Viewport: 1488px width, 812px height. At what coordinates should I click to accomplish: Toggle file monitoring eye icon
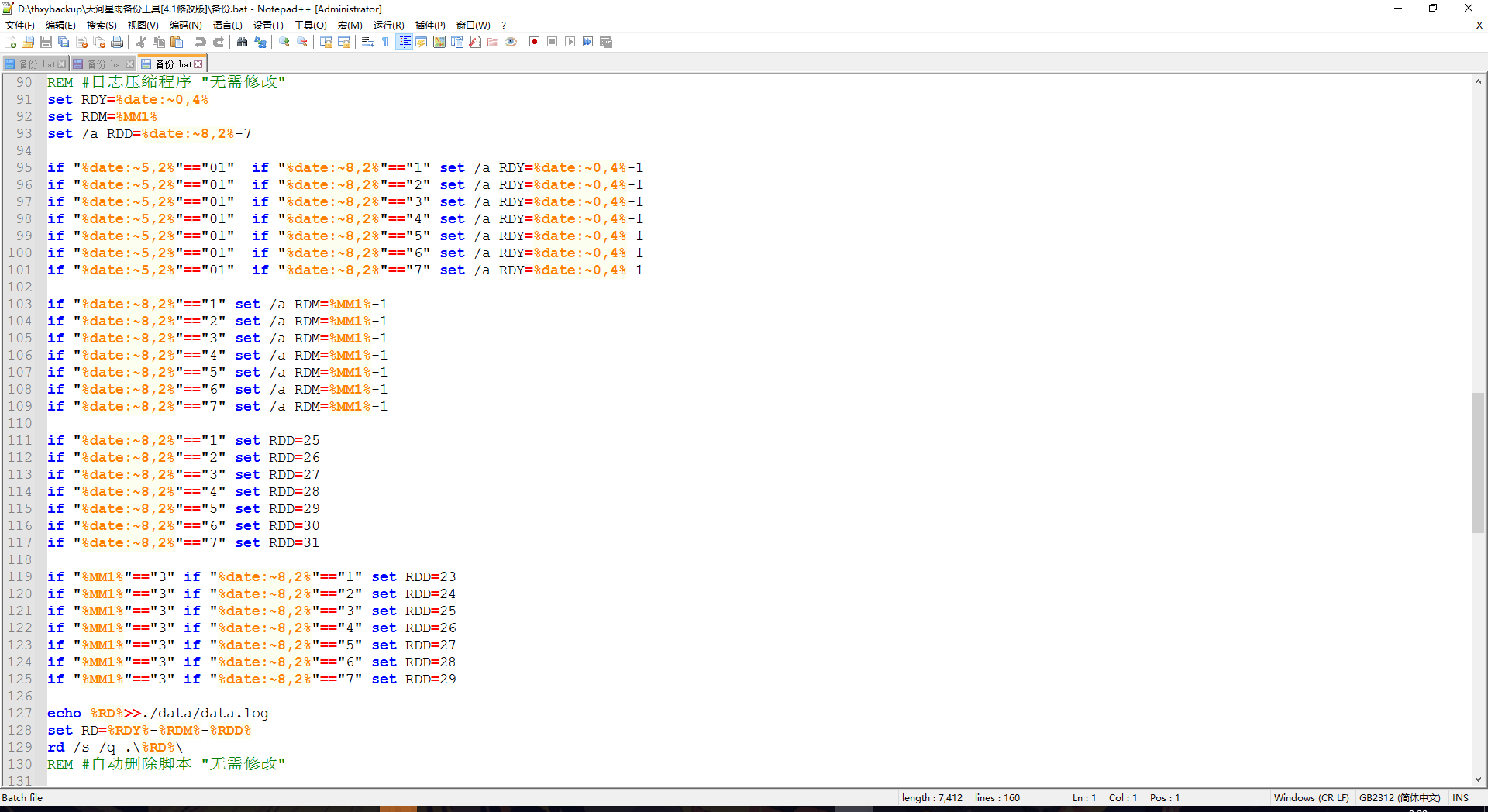tap(511, 42)
